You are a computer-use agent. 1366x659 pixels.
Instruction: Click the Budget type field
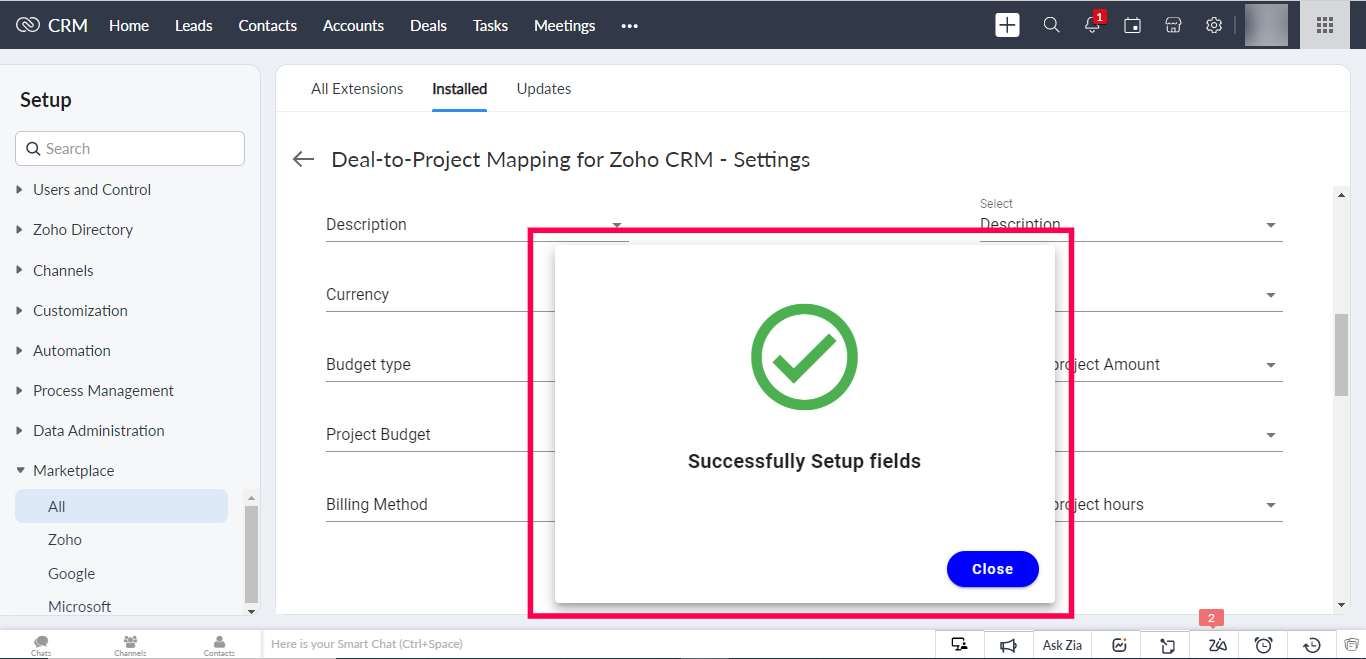point(440,365)
